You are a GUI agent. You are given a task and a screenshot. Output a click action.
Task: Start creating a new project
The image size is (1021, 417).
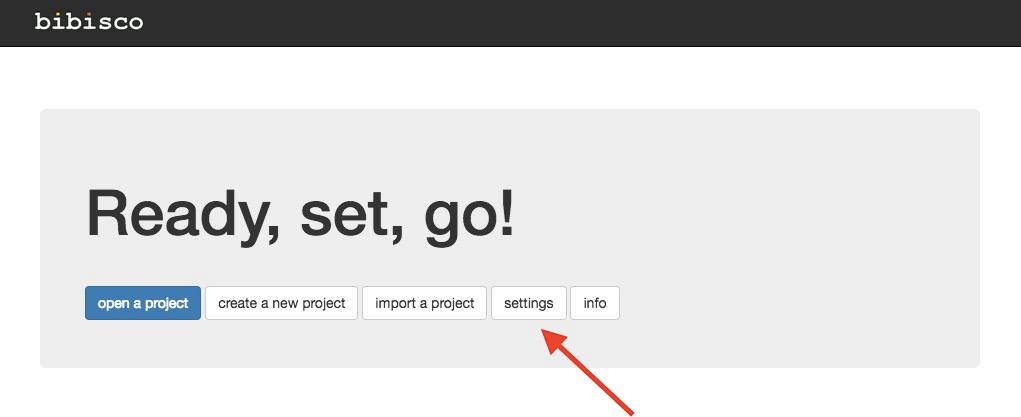pos(281,303)
